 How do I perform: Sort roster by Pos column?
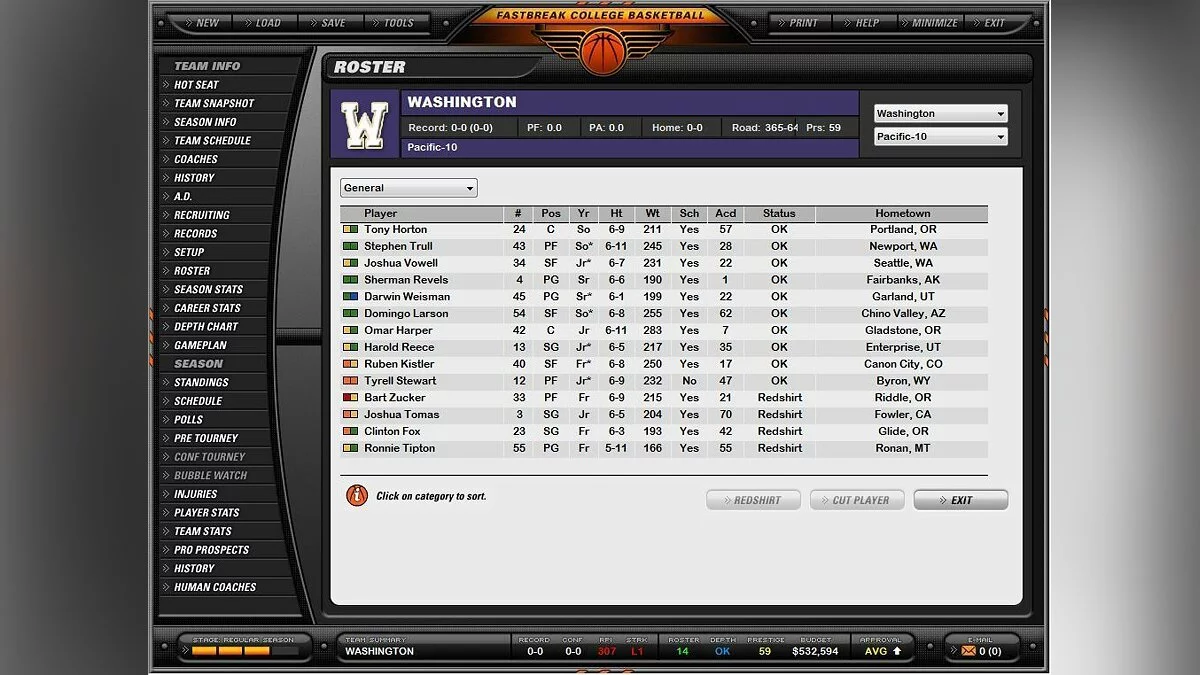[x=551, y=214]
